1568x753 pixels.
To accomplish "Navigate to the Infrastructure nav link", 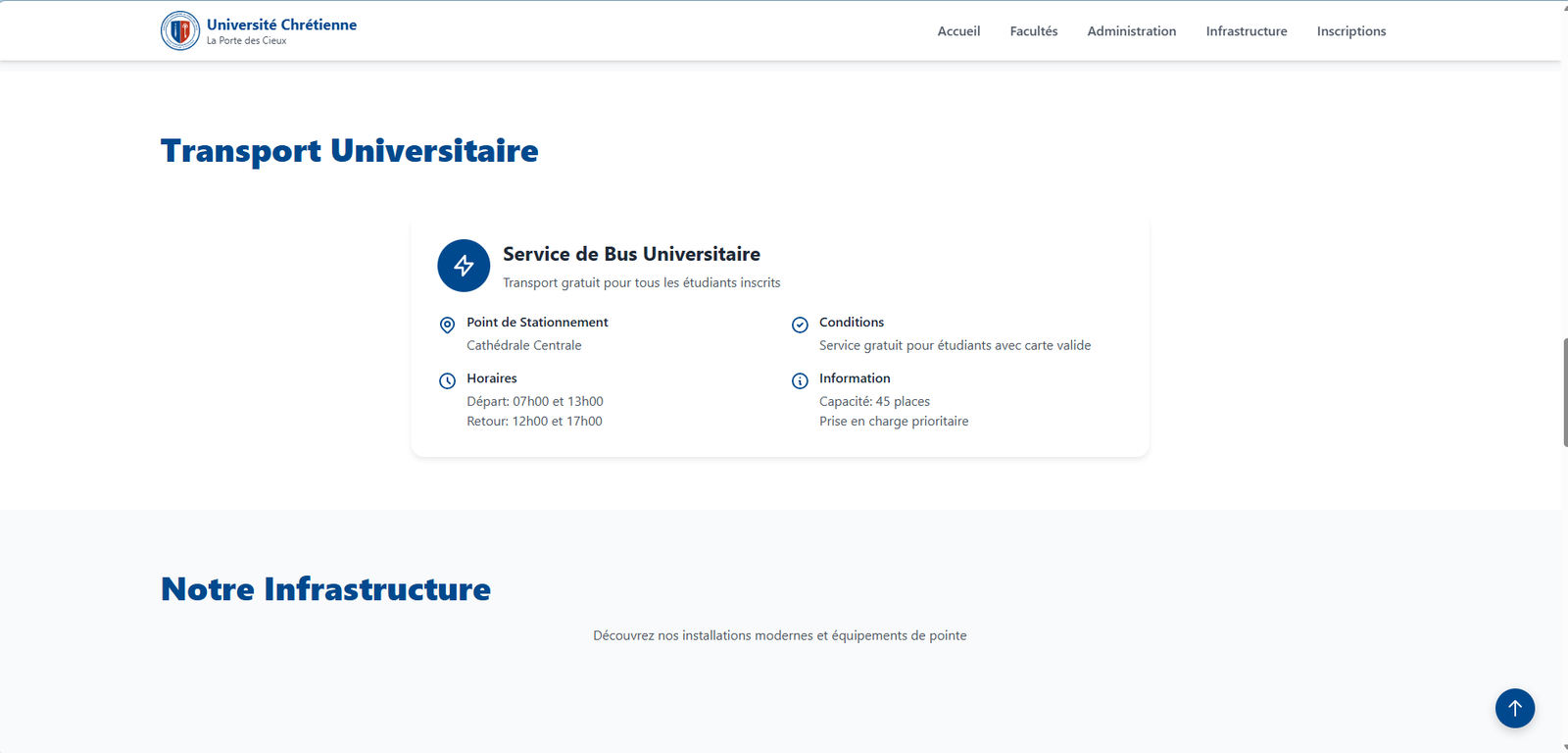I will [1246, 31].
